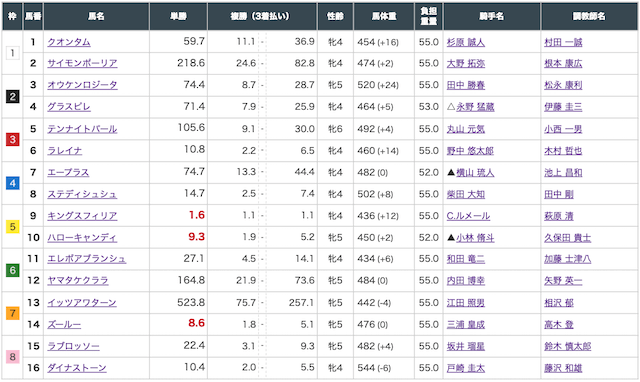This screenshot has width=640, height=382.
Task: Open horse link ラレイナ
Action: [64, 151]
